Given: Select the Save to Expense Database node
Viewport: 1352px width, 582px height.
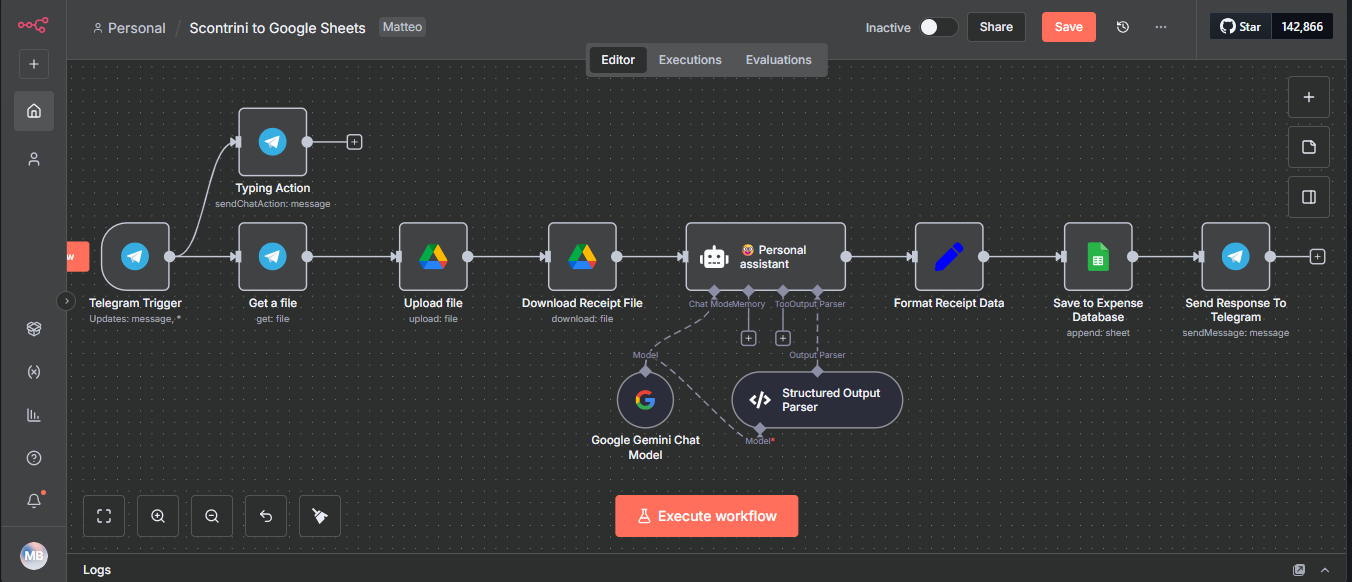Looking at the screenshot, I should 1097,257.
